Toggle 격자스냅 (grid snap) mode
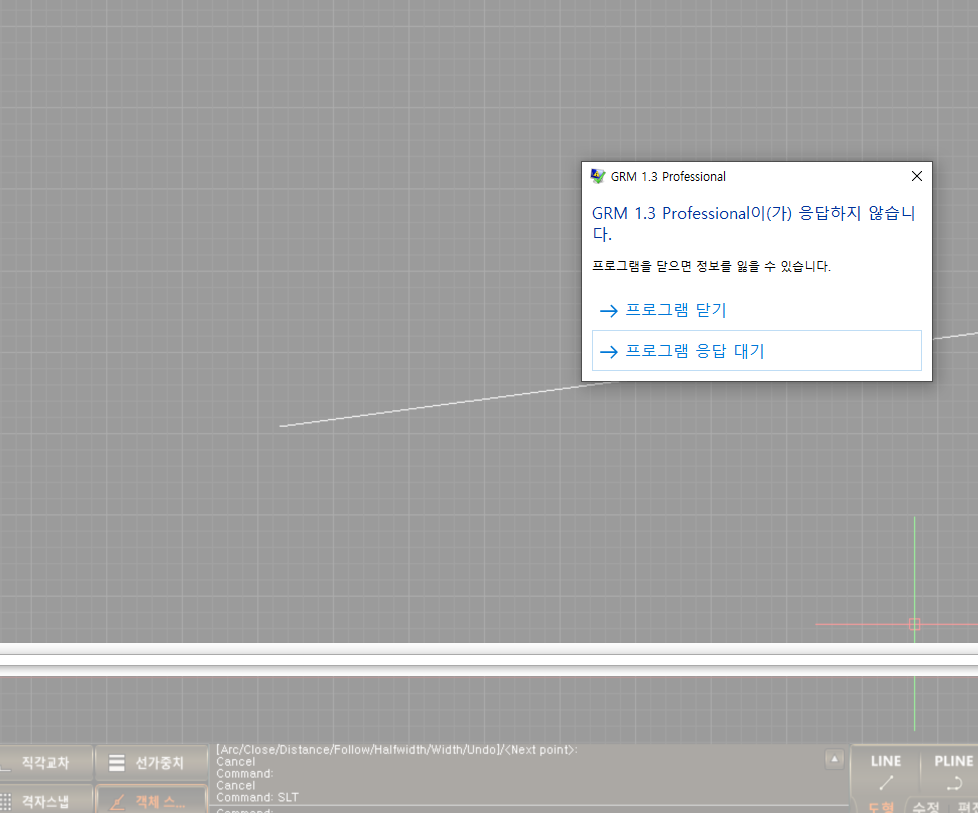 [46, 801]
